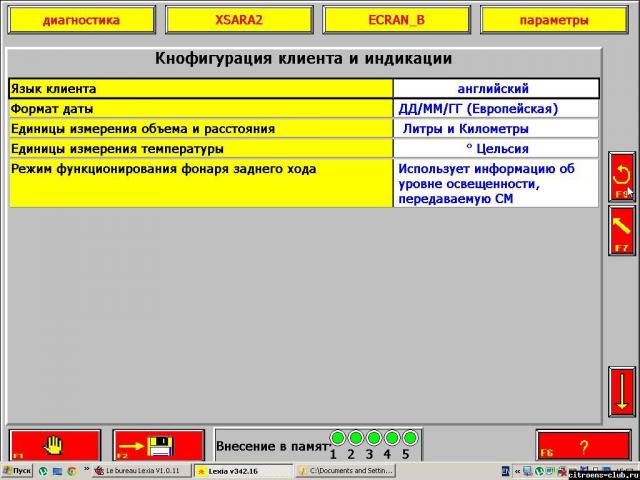Open the диагностика tab

tap(82, 20)
